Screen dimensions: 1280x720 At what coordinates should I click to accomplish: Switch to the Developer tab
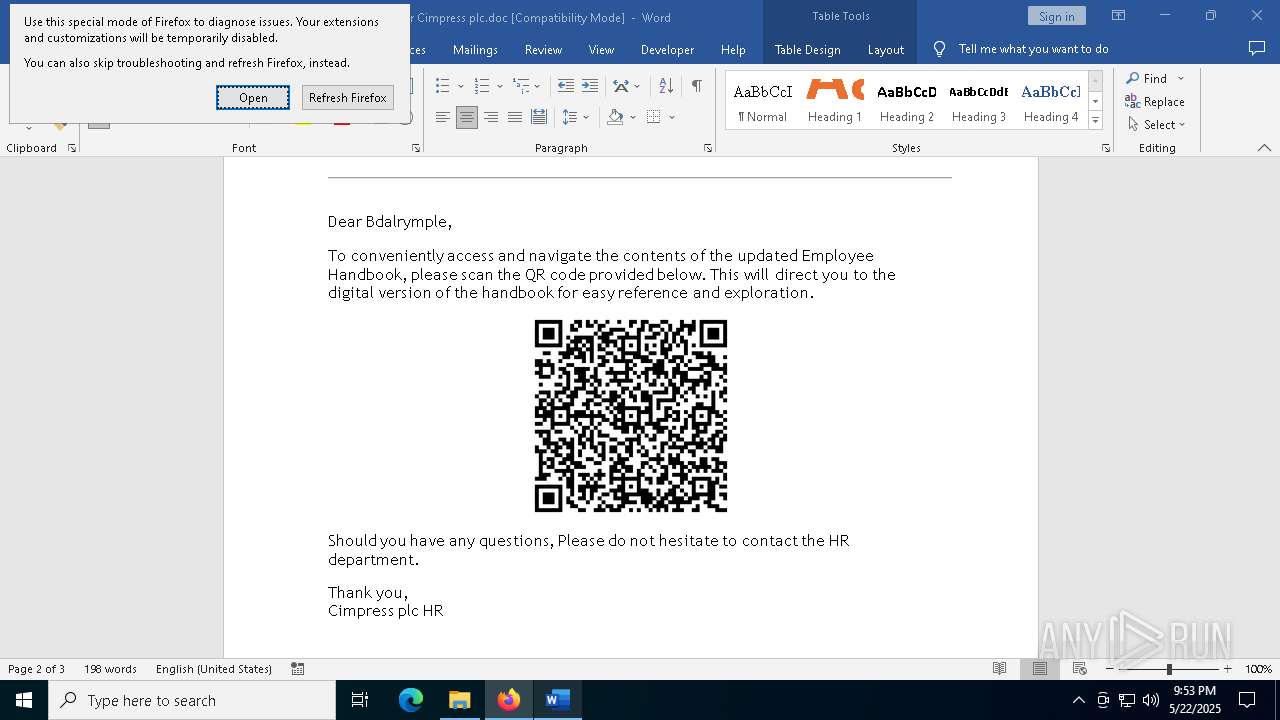pos(667,49)
